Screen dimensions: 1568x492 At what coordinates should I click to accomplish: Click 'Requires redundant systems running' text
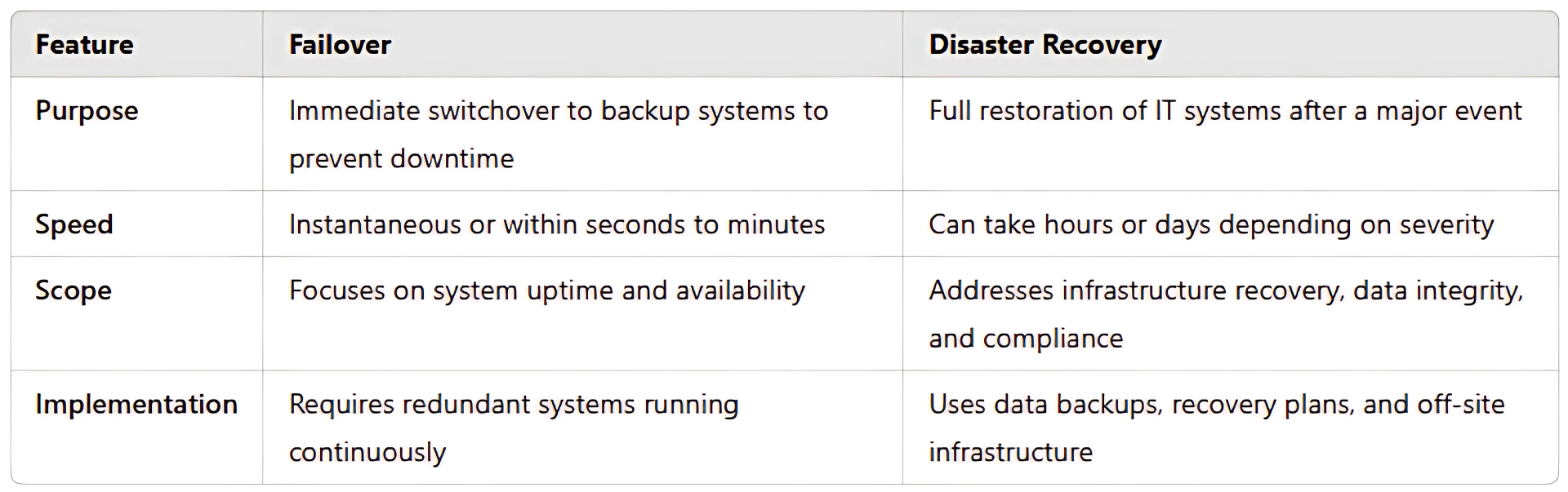513,405
